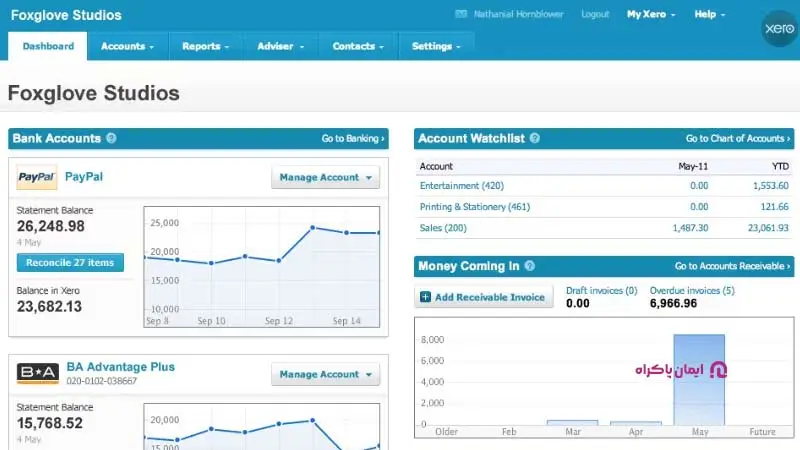Open the Reports menu

(206, 46)
